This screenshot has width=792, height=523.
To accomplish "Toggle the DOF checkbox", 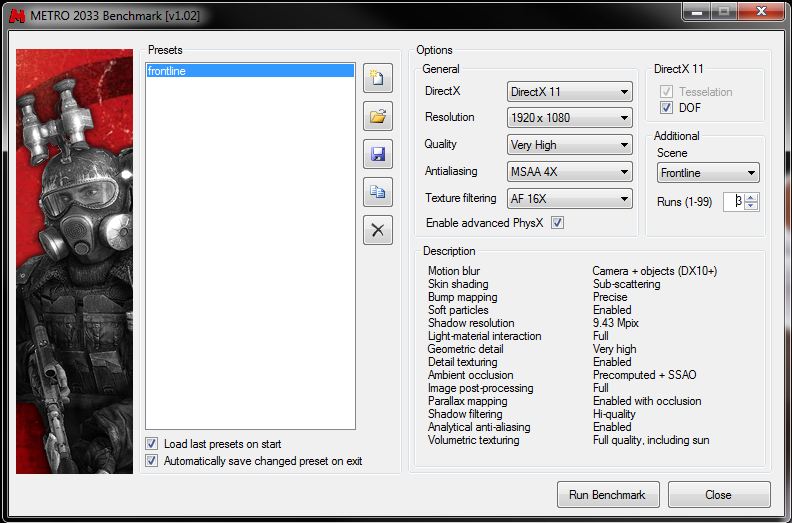I will pos(666,108).
